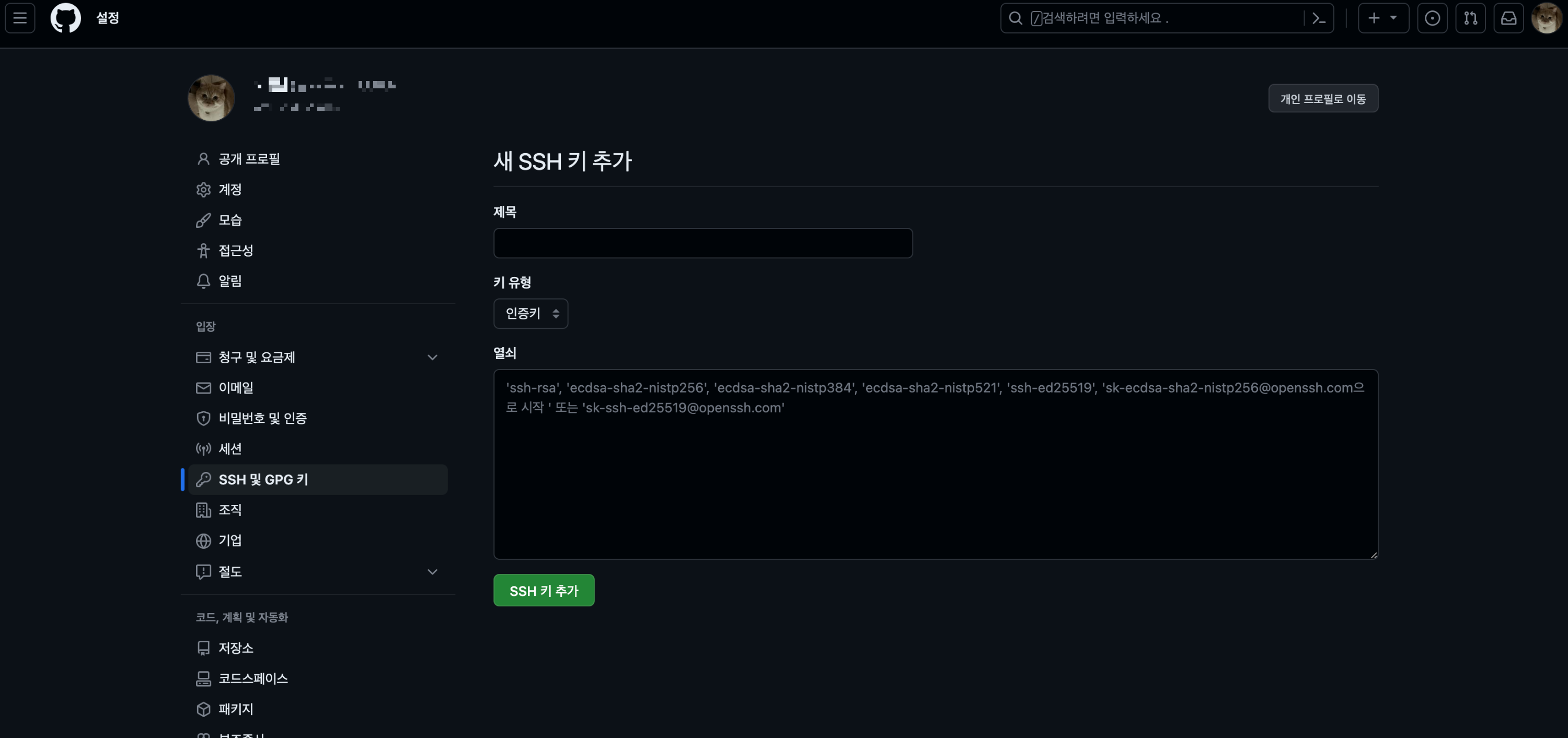The image size is (1568, 738).
Task: Expand the moderation section chevron
Action: pyautogui.click(x=432, y=572)
